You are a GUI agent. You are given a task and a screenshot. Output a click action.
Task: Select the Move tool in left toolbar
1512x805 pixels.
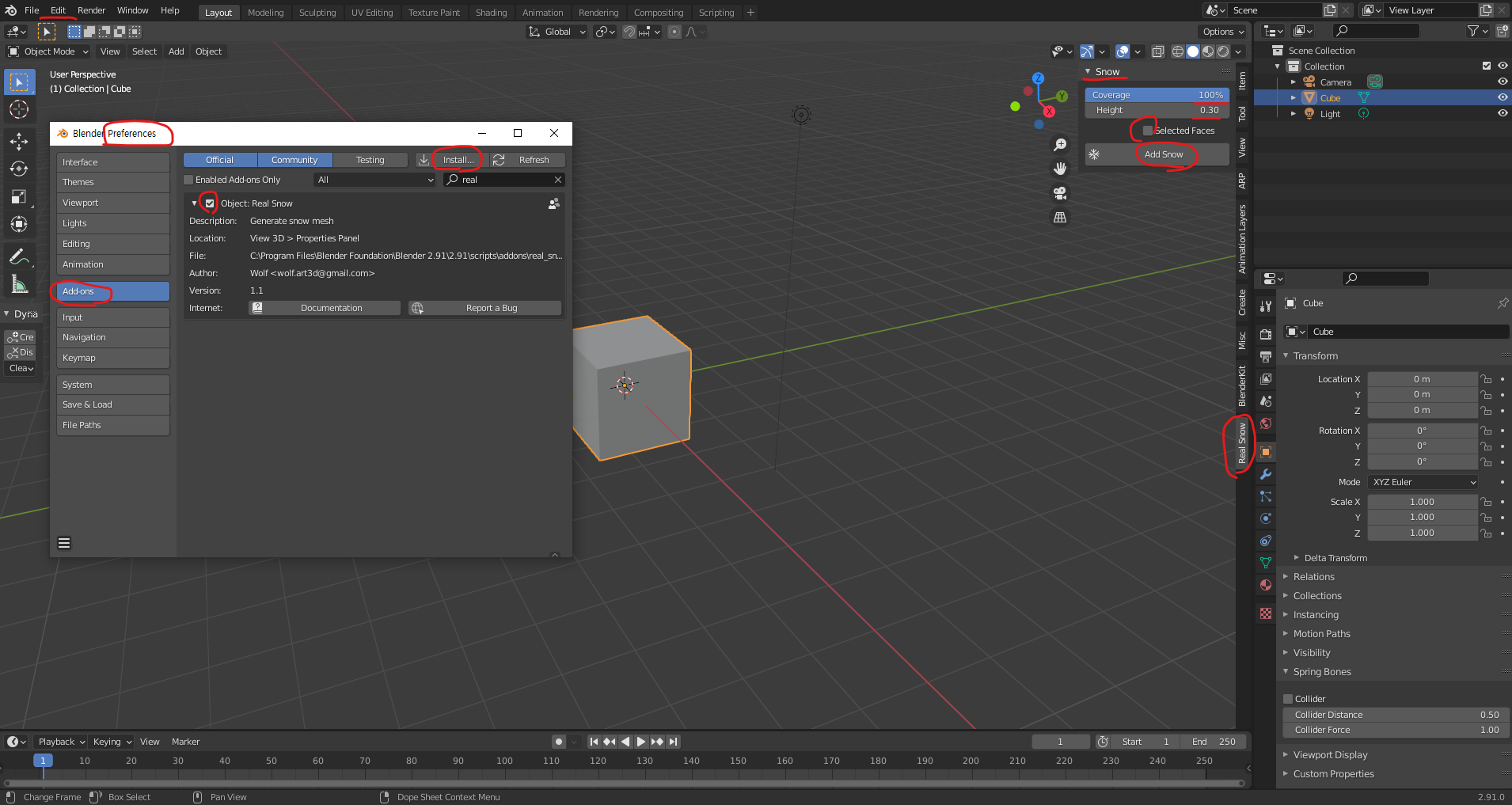coord(19,142)
